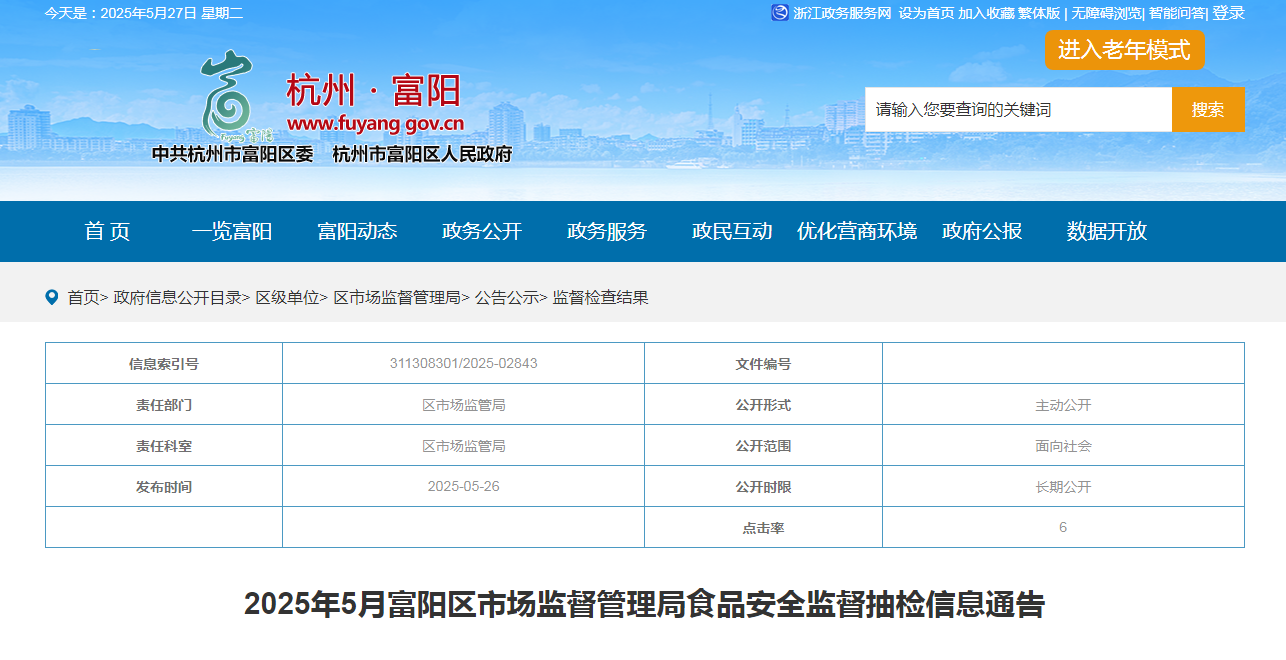
Task: Click 区市场监督管理局 in the breadcrumb
Action: pyautogui.click(x=397, y=297)
